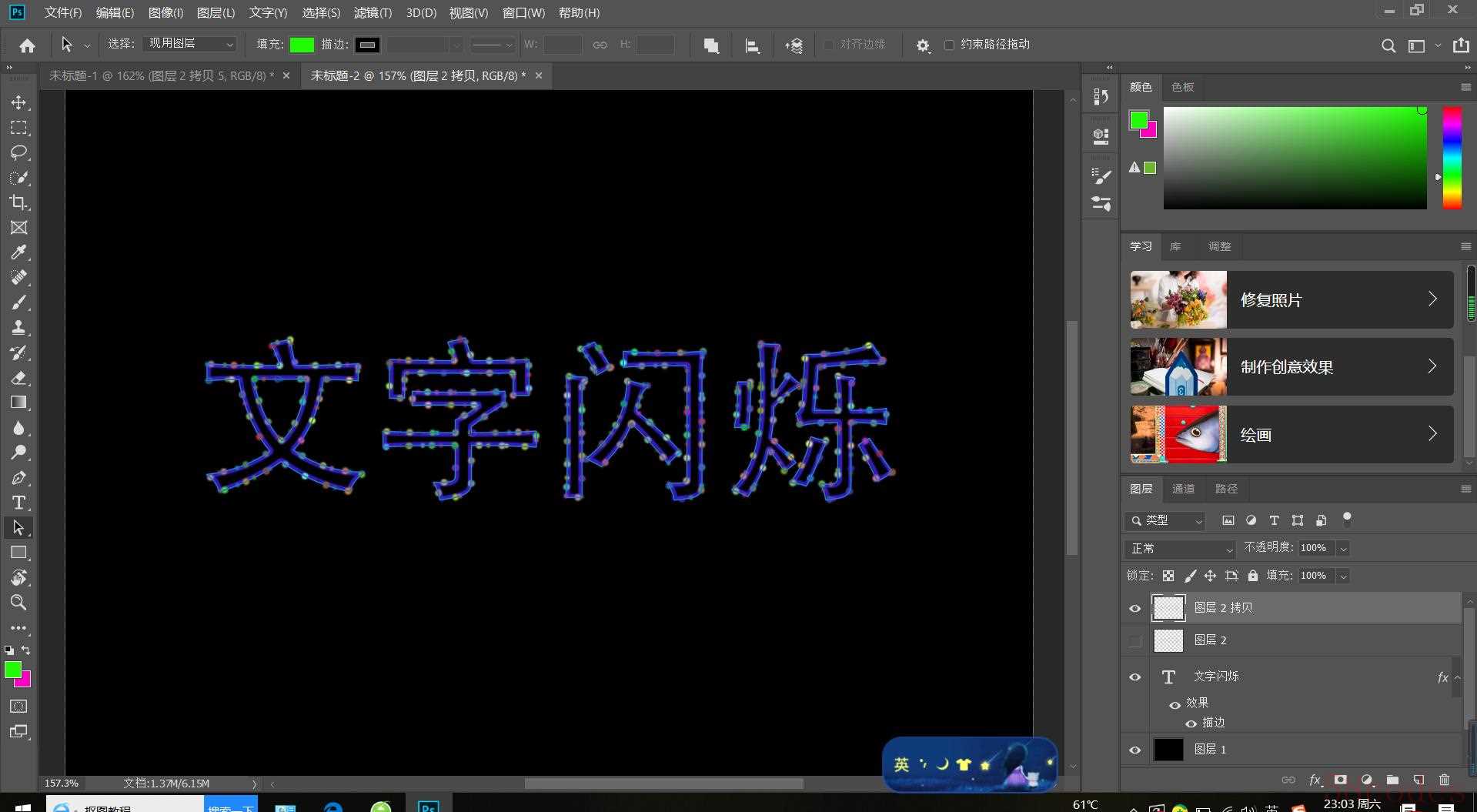Image resolution: width=1477 pixels, height=812 pixels.
Task: Expand the layer opacity 不透明度 dropdown
Action: [x=1343, y=548]
